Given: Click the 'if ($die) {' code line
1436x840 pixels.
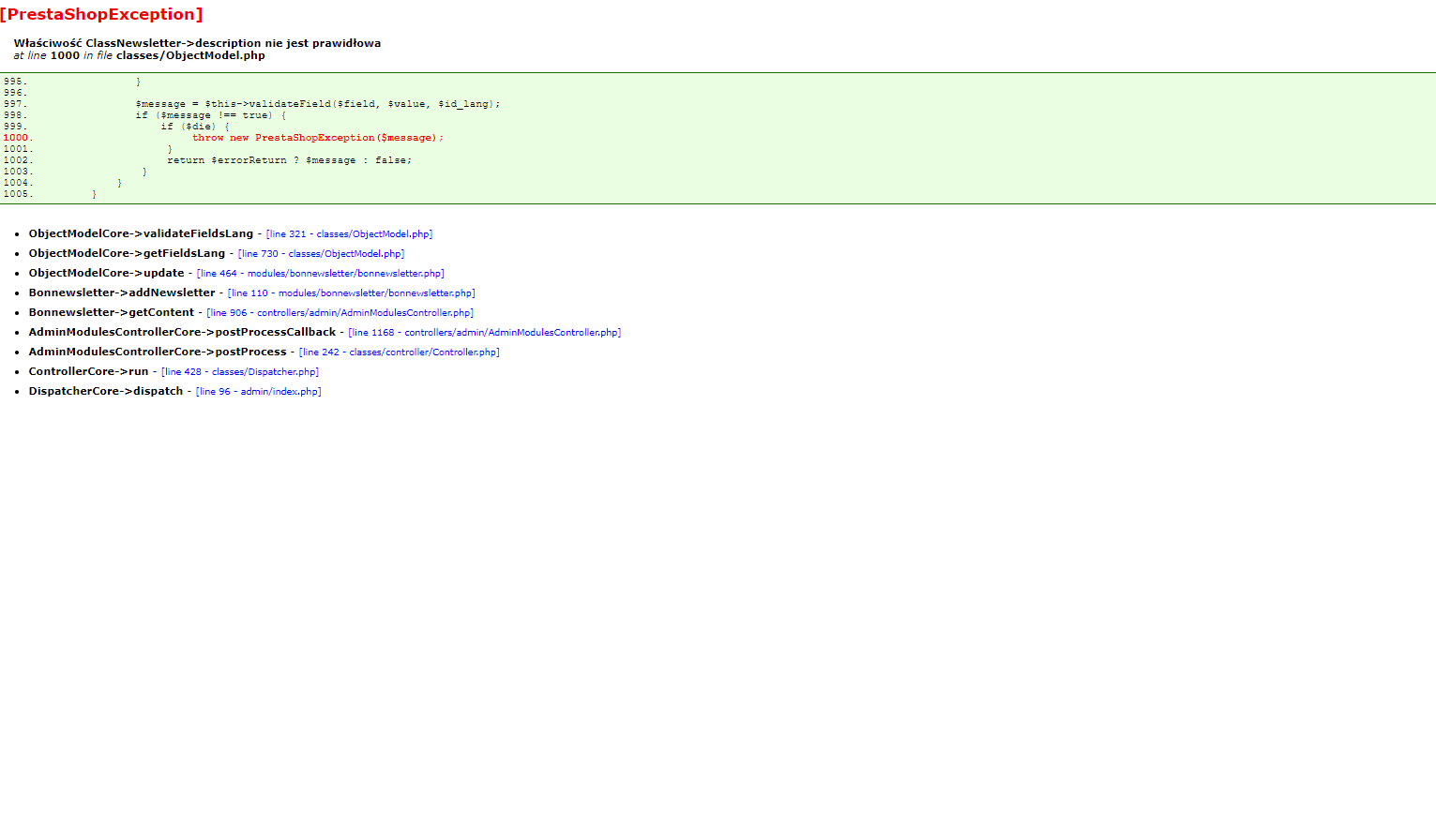Looking at the screenshot, I should 195,127.
